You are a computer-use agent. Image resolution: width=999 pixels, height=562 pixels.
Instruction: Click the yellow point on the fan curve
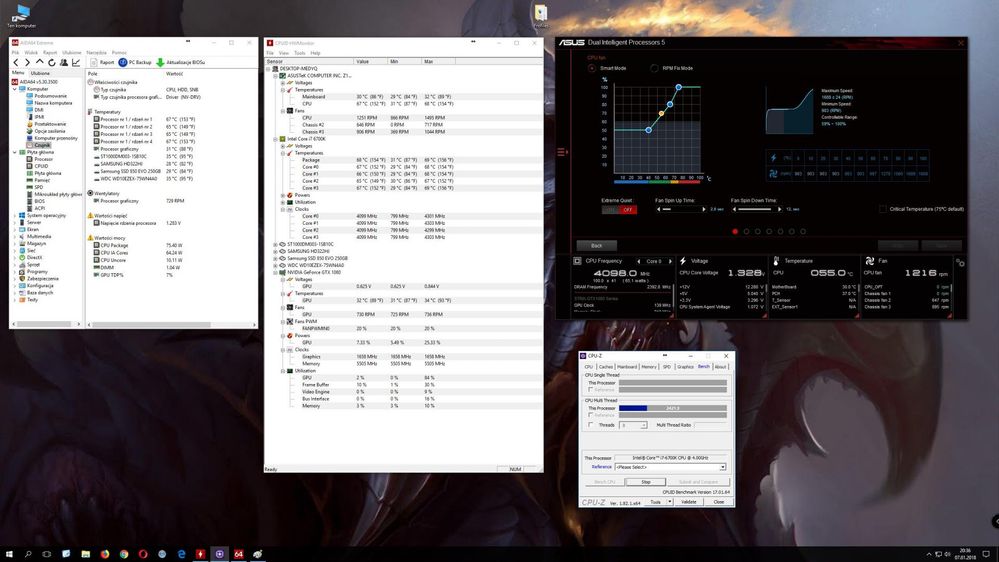pyautogui.click(x=661, y=113)
